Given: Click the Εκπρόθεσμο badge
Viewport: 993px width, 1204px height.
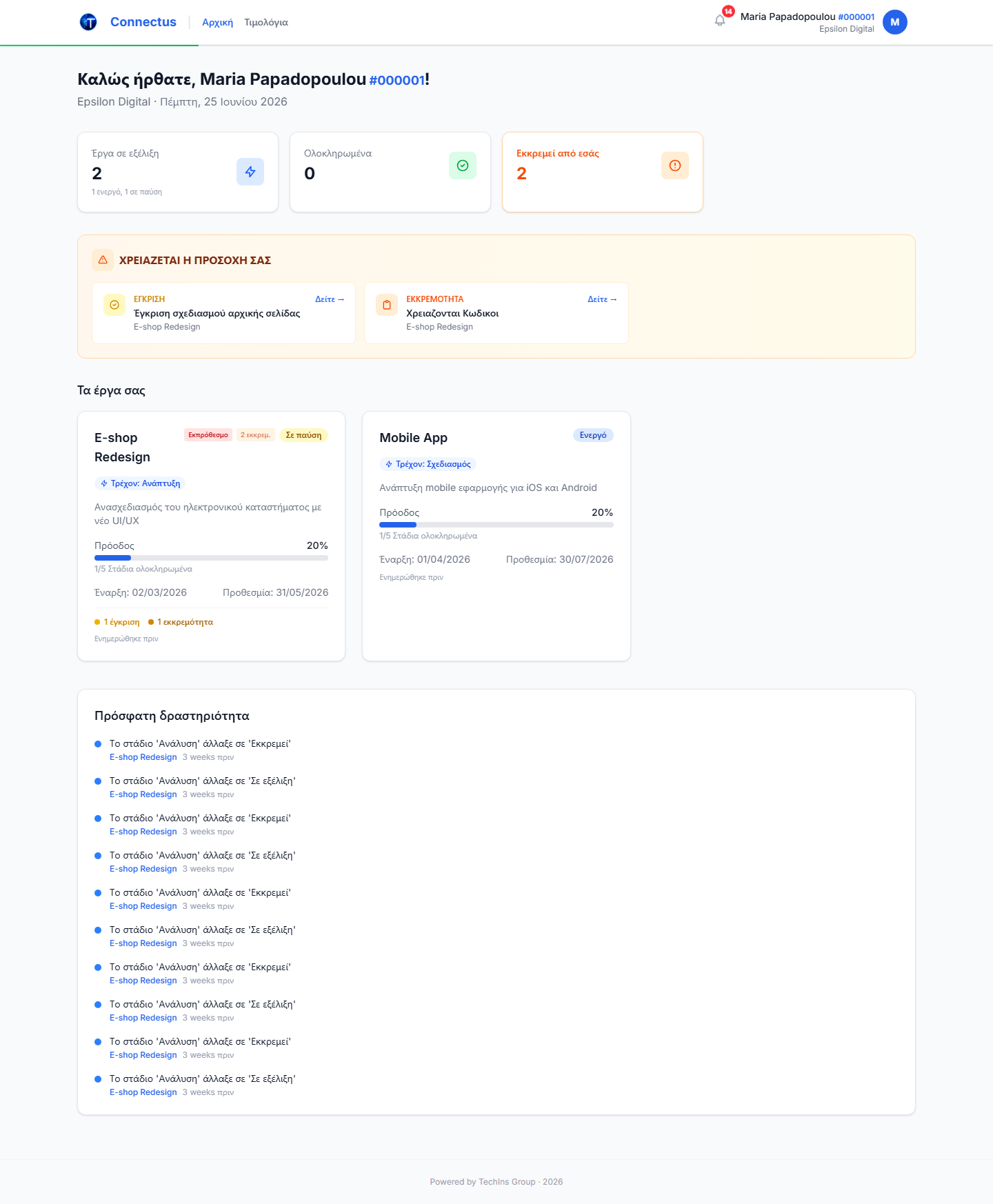Looking at the screenshot, I should click(208, 435).
